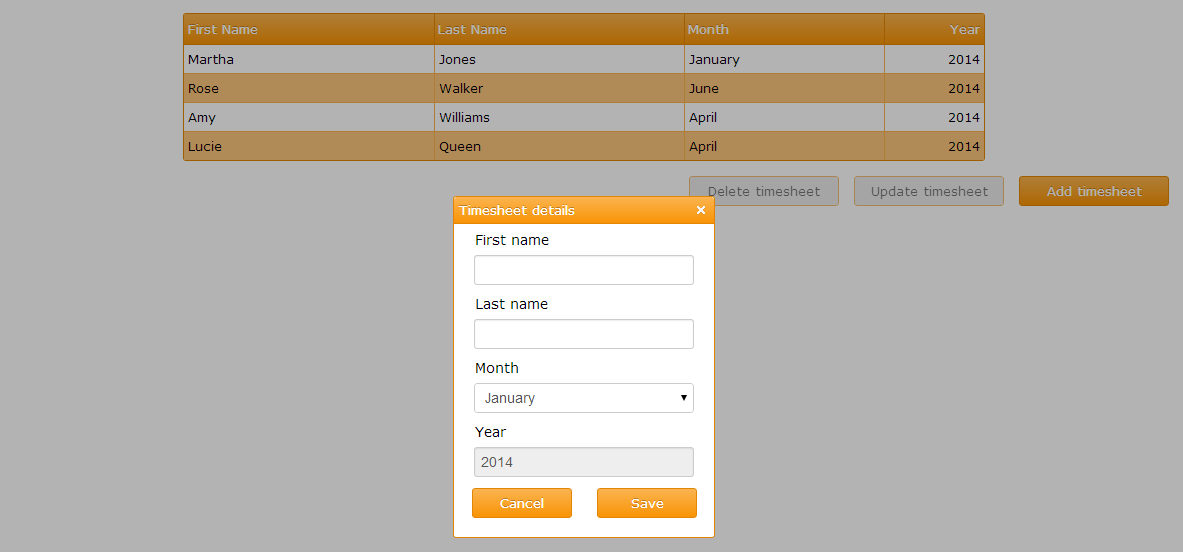Close the Timesheet details dialog
Screen dimensions: 1183x552
[x=700, y=210]
